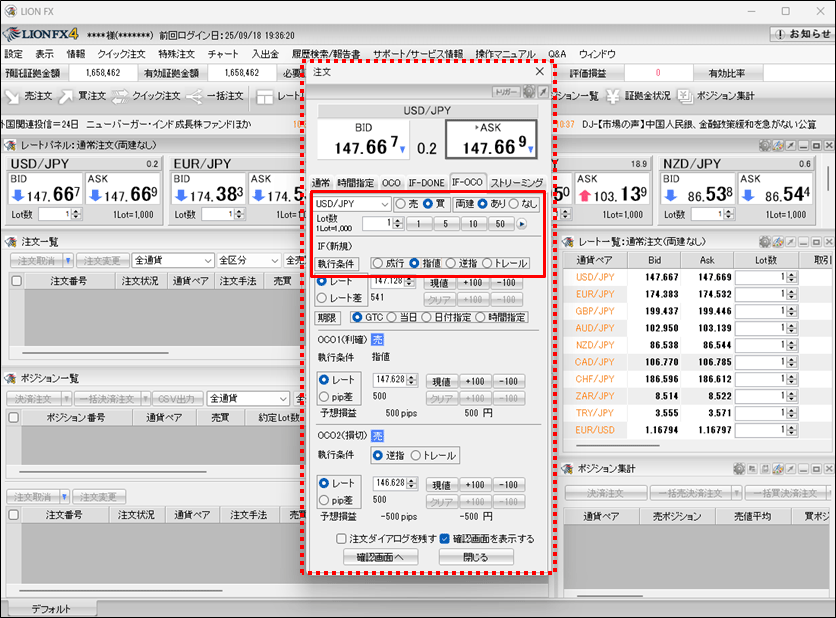
Task: Select the 売 (sell) radio button
Action: [400, 203]
